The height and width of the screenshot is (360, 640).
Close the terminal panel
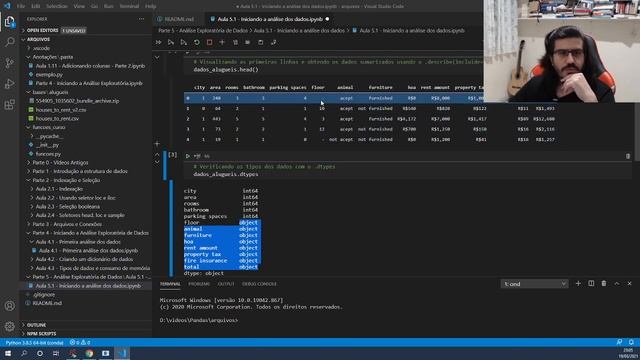629,284
